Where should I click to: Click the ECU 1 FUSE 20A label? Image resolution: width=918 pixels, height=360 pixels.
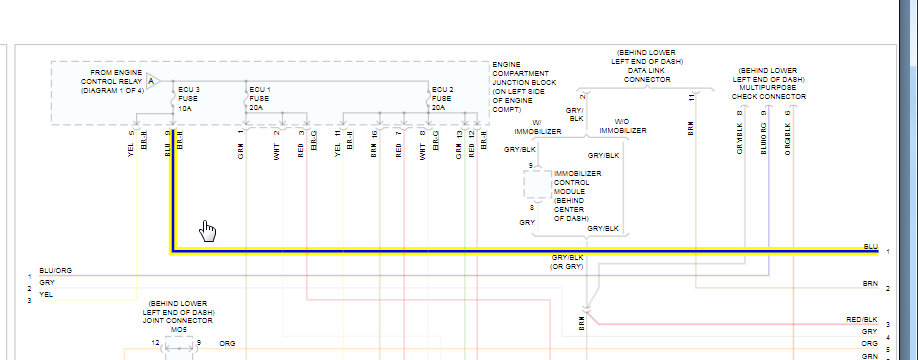pos(260,99)
